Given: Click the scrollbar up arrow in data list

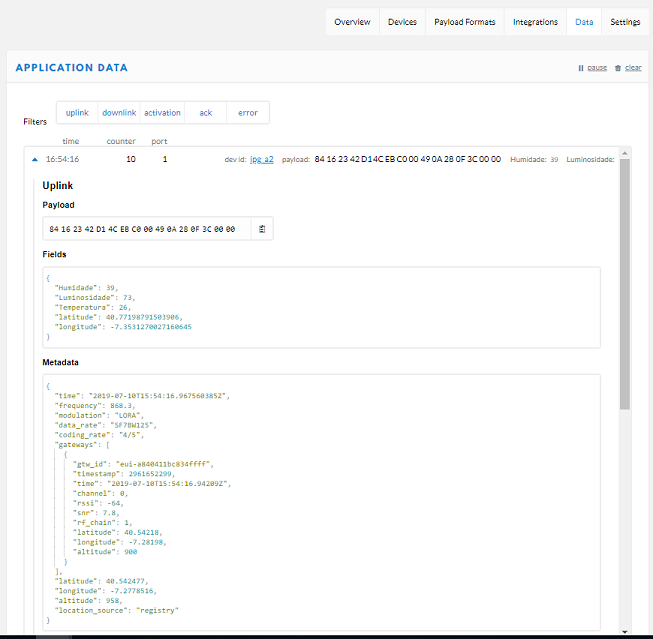Looking at the screenshot, I should click(625, 153).
